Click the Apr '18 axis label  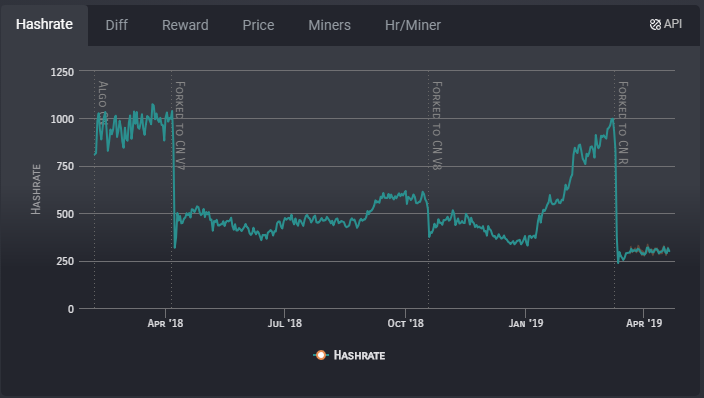point(165,323)
